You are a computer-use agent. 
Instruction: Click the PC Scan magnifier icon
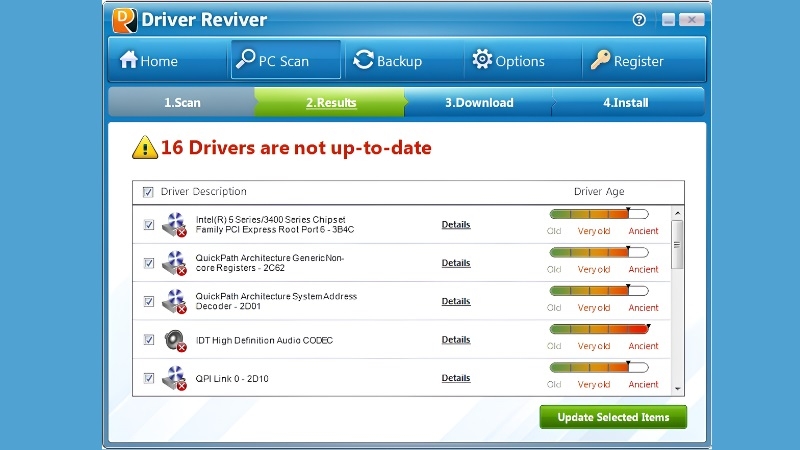(x=245, y=59)
